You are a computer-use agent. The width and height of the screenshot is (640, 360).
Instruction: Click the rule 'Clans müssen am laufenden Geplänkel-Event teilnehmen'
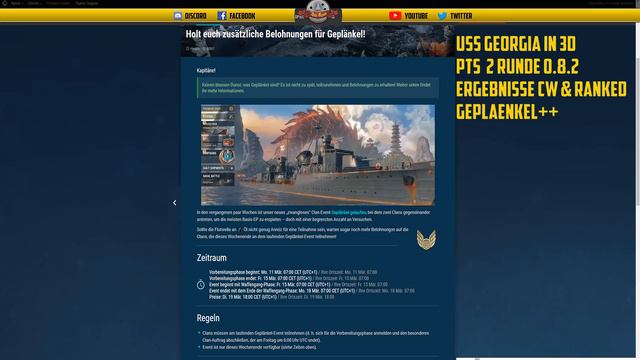[x=316, y=336]
